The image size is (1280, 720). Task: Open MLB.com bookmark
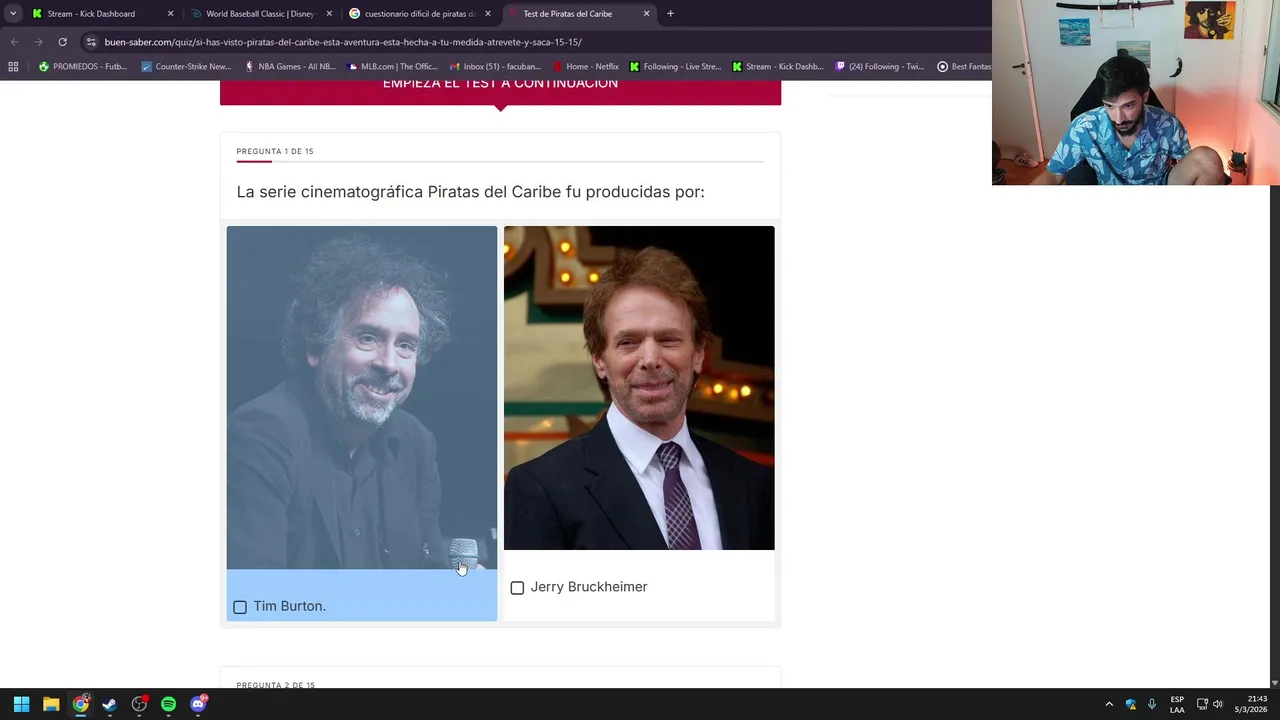coord(391,67)
